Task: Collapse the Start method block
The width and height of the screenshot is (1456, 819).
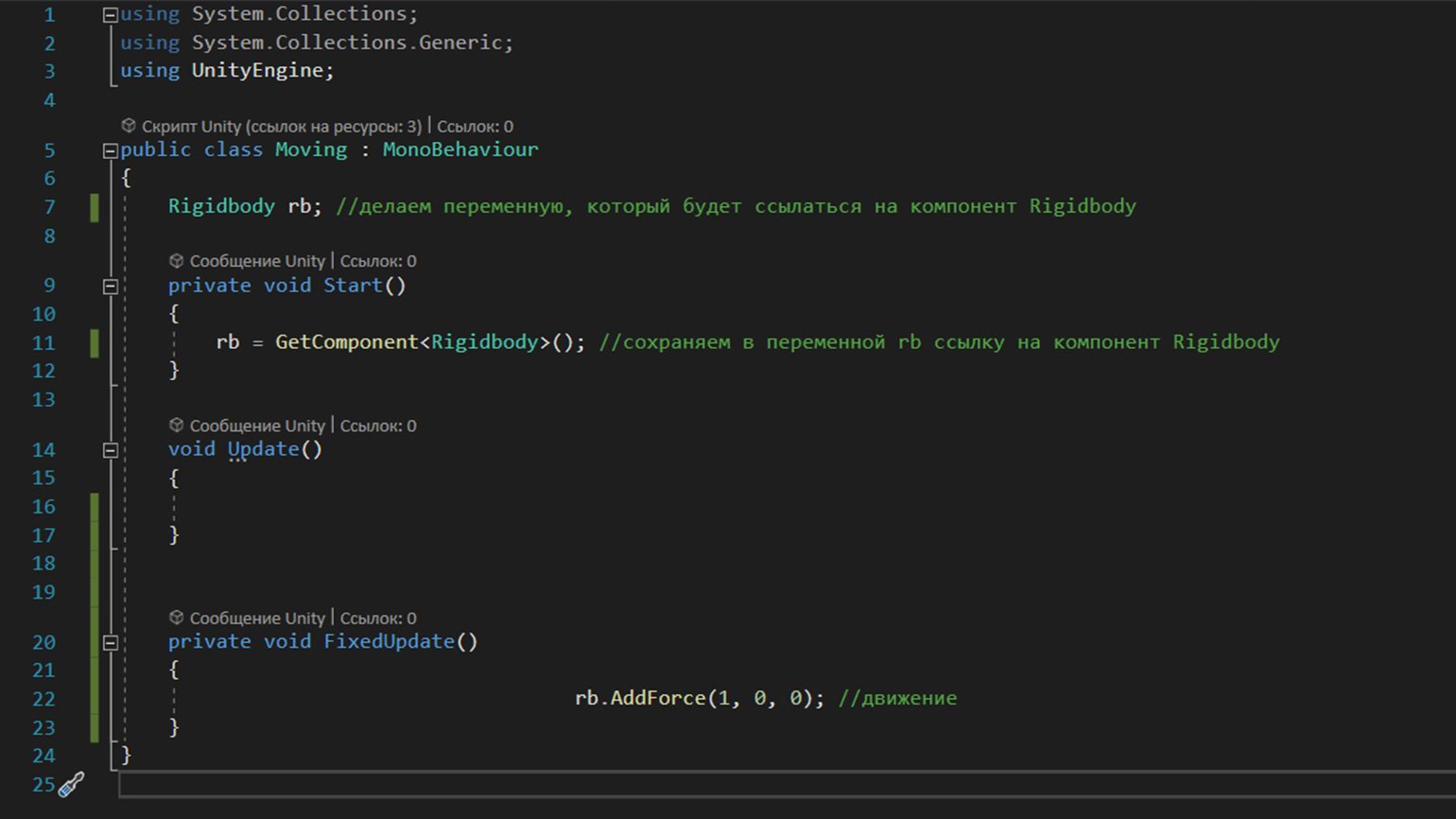Action: [110, 287]
